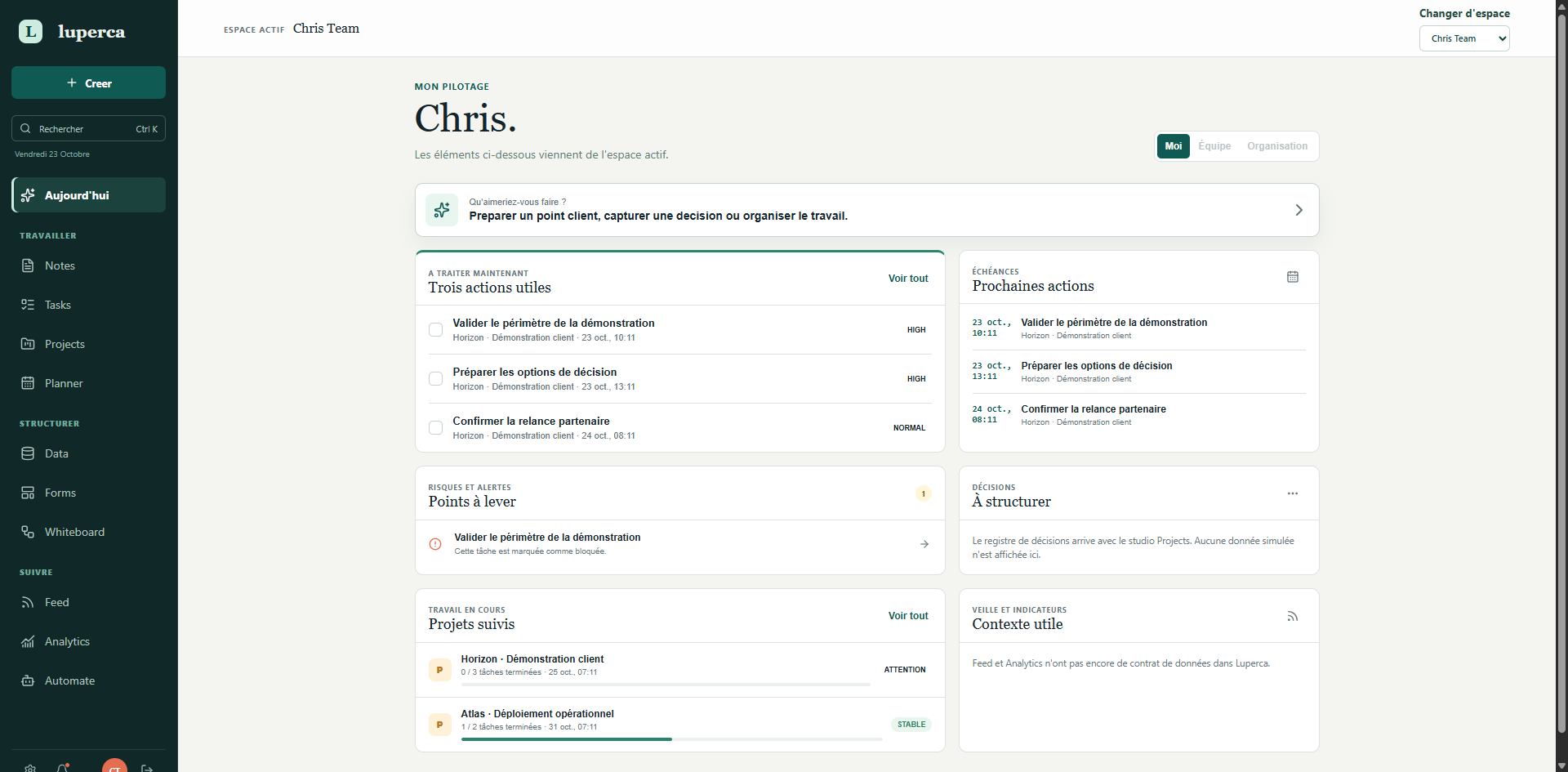Open the three-dot menu in Décisions card
Image resolution: width=1568 pixels, height=772 pixels.
(1293, 493)
